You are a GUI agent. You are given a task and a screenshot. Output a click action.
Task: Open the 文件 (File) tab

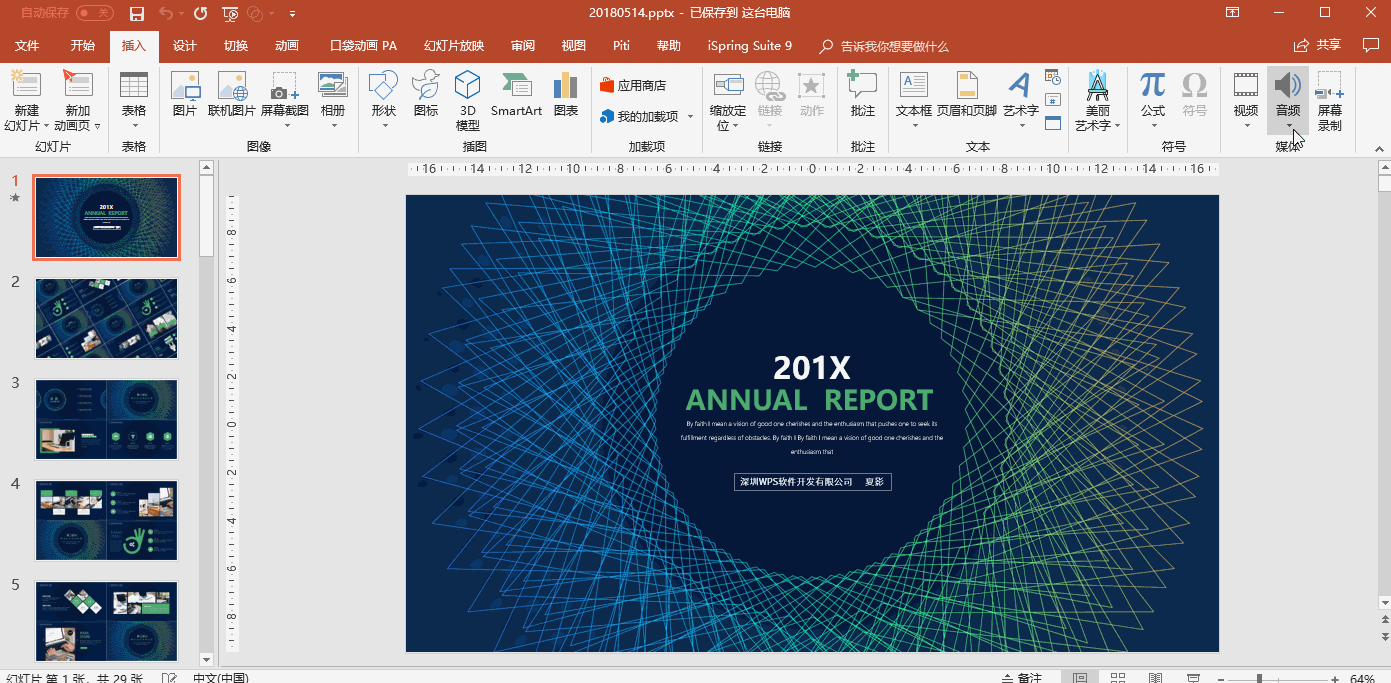(x=27, y=46)
